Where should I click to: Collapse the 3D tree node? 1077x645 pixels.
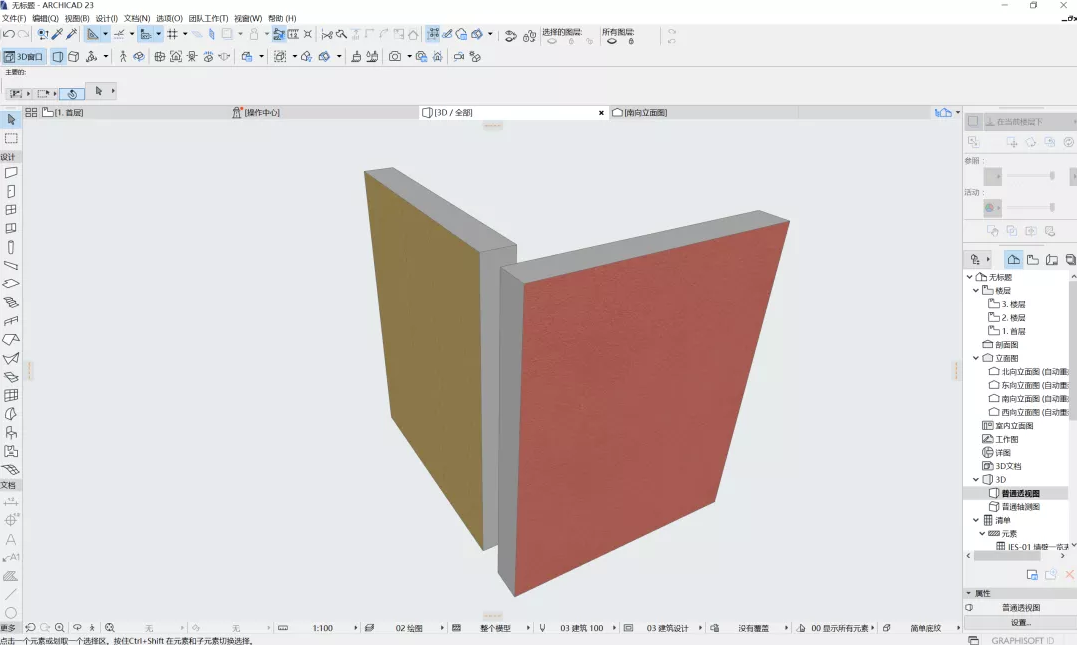976,479
